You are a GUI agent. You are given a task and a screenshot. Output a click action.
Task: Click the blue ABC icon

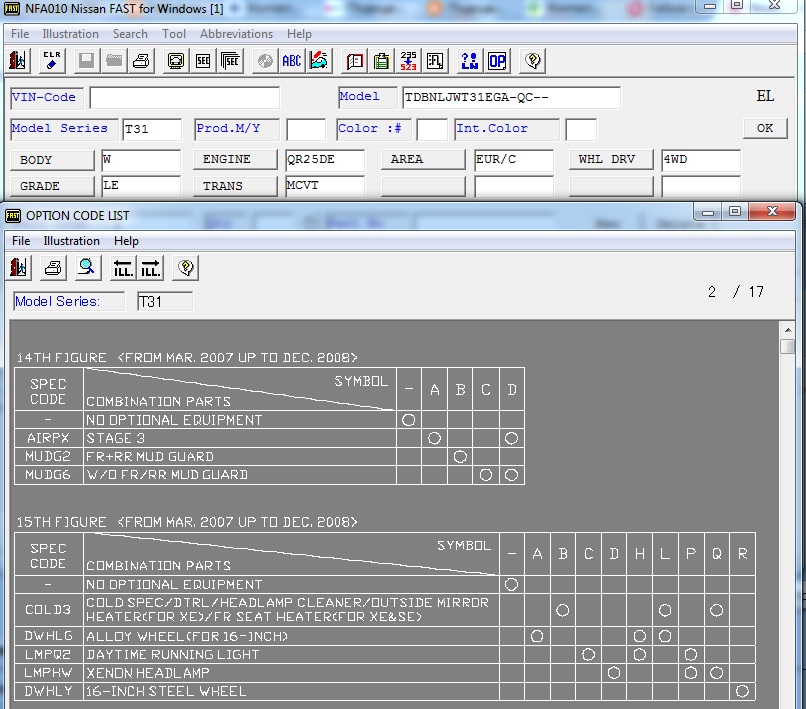click(x=291, y=61)
